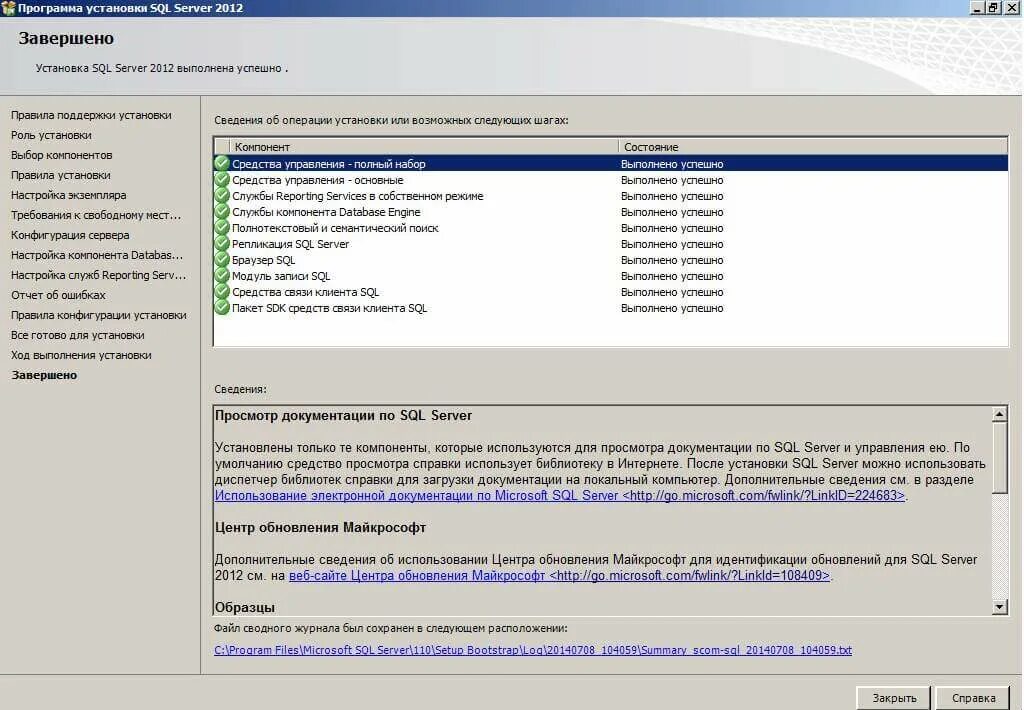1024x710 pixels.
Task: Click the Правила установки step
Action: coord(61,175)
